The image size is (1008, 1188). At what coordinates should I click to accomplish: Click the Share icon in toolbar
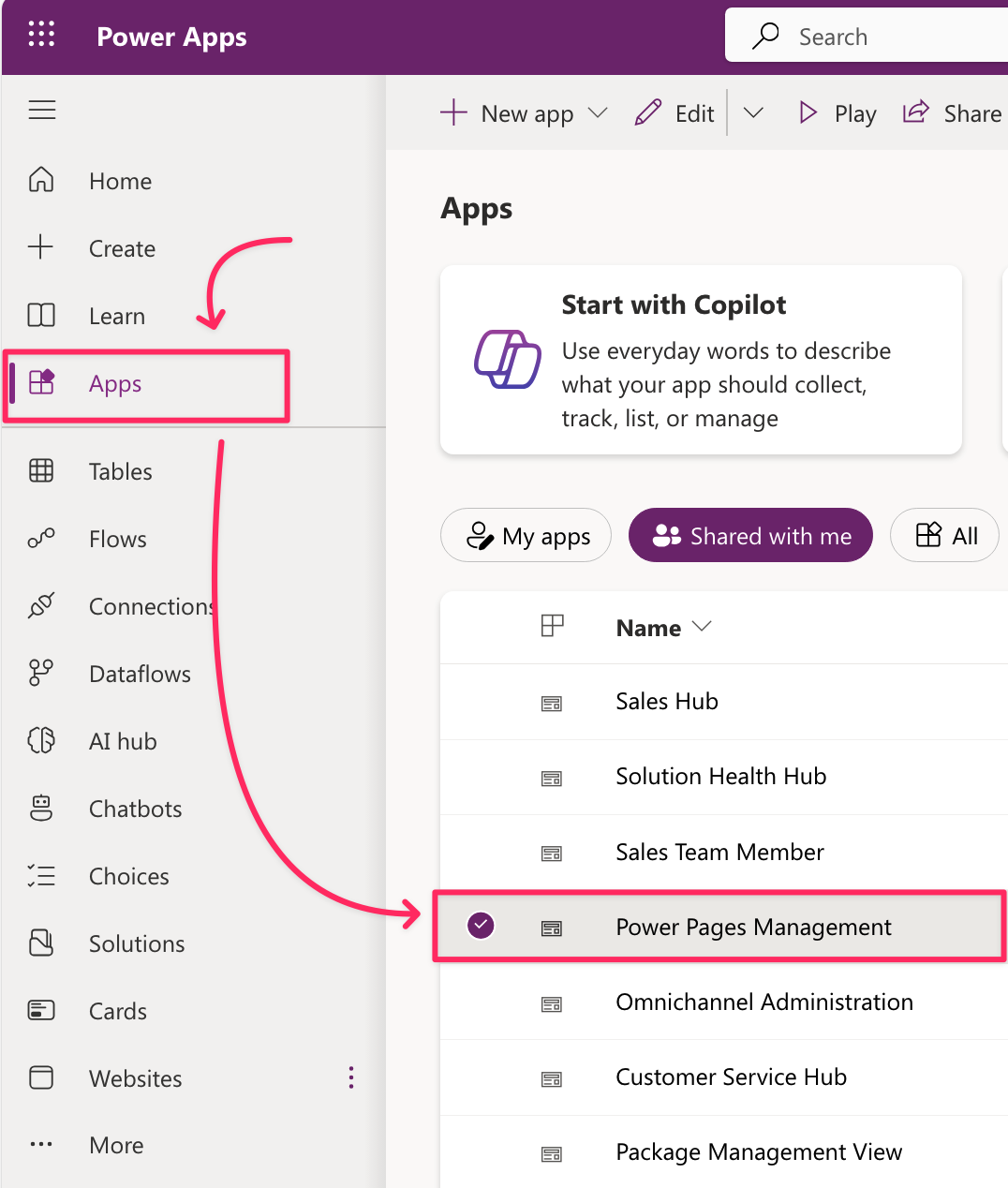click(x=915, y=113)
